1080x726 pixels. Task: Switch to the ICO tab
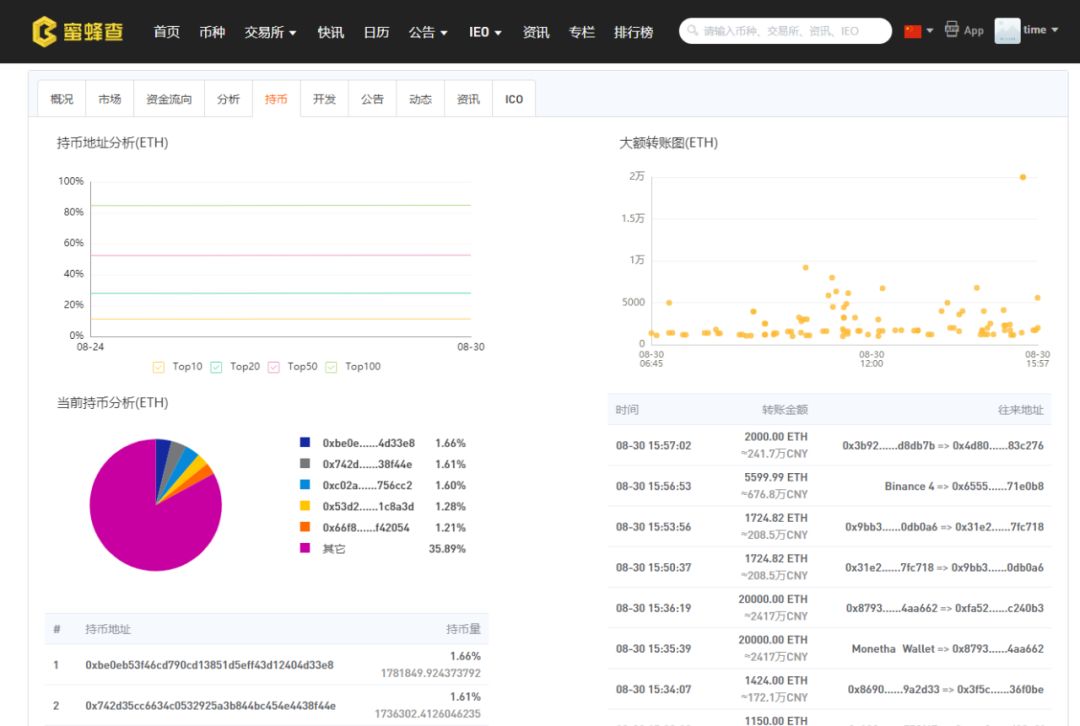click(514, 99)
